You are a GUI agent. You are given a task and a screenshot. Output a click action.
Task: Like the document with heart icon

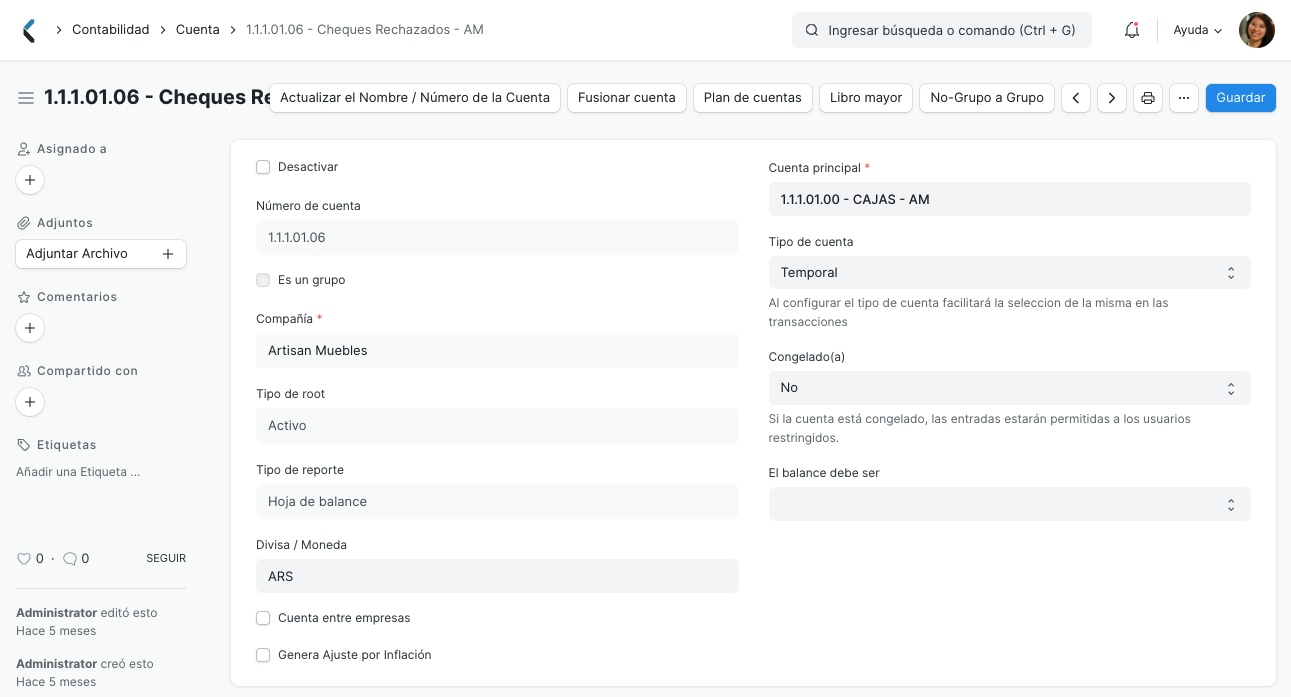pyautogui.click(x=24, y=559)
